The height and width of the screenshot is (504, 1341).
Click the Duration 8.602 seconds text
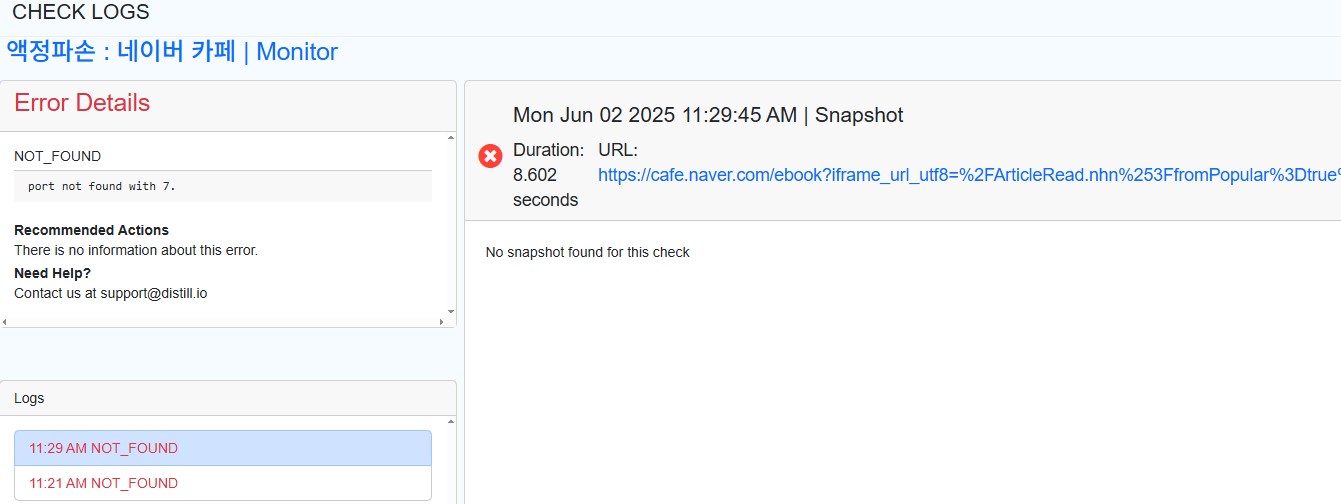(549, 175)
